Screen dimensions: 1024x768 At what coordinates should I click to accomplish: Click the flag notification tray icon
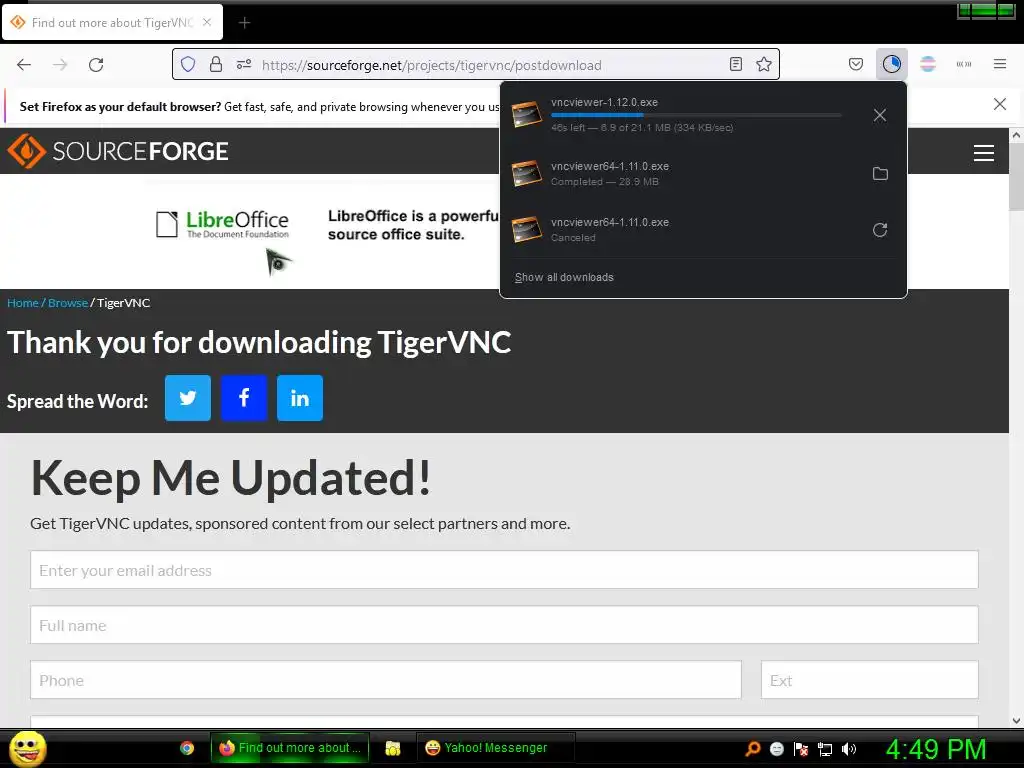801,749
